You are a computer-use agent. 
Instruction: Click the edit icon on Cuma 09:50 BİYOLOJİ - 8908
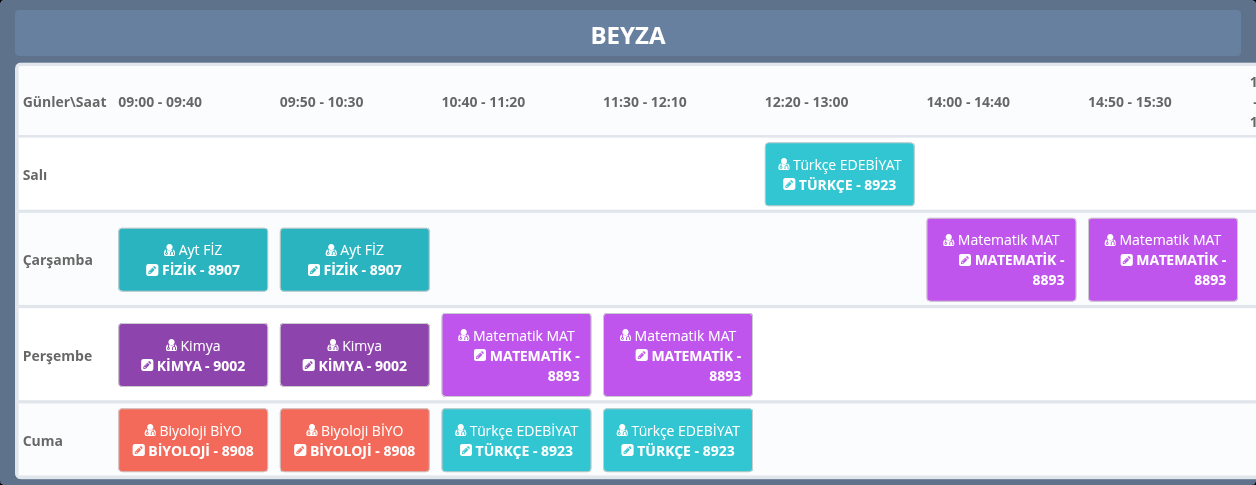[x=301, y=451]
